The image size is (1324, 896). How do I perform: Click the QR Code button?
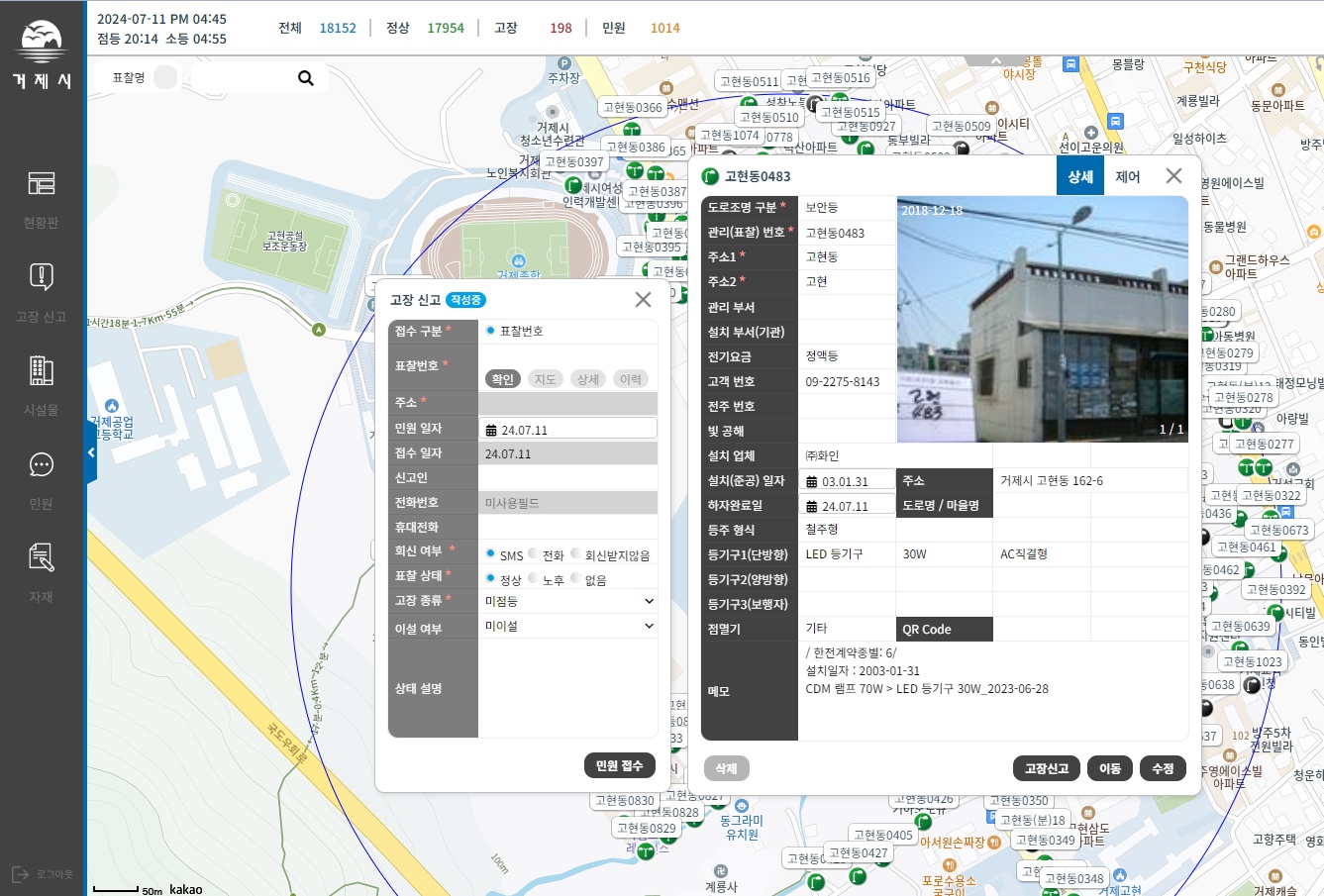[x=944, y=630]
